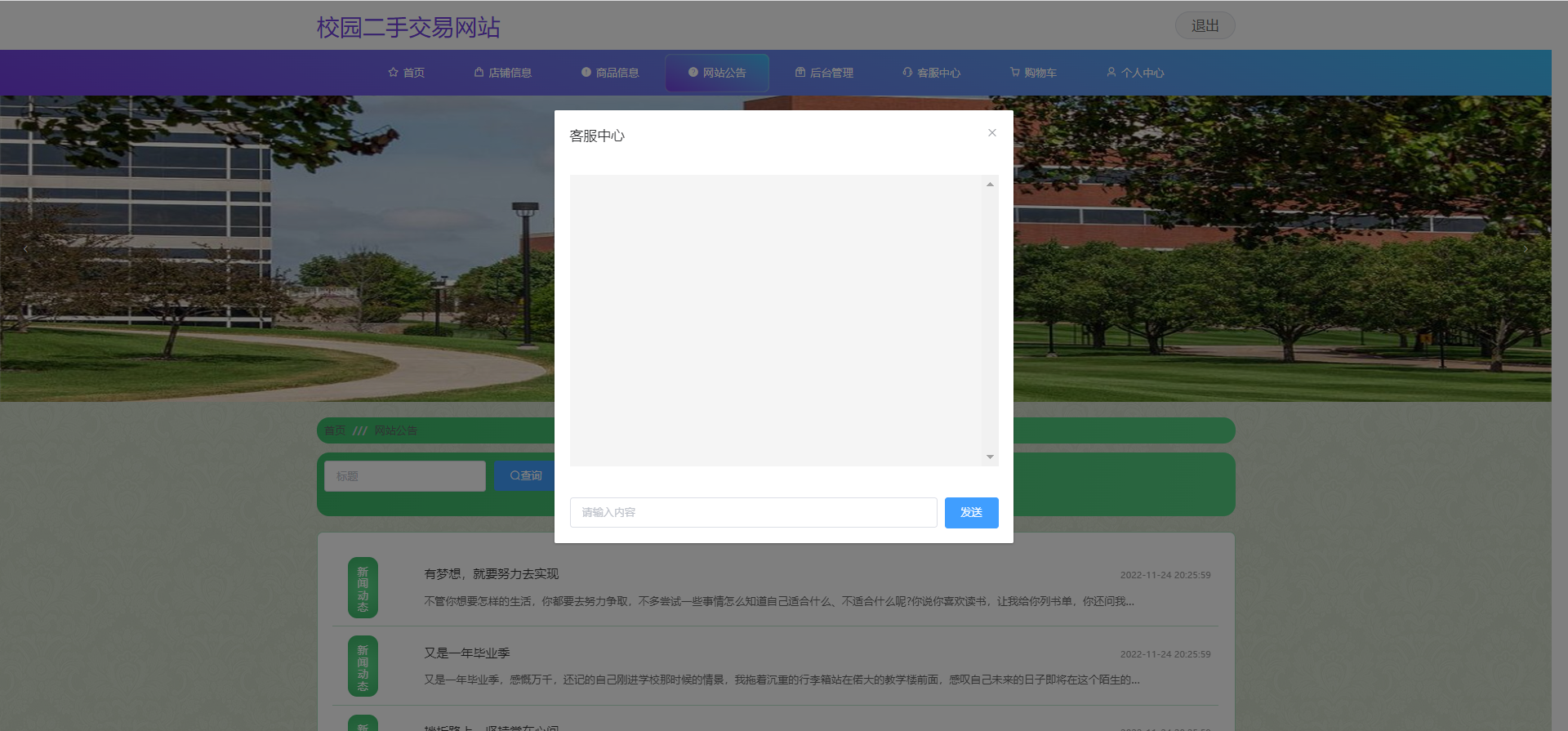Image resolution: width=1568 pixels, height=731 pixels.
Task: Click the cart icon beside 购物车
Action: (x=1015, y=72)
